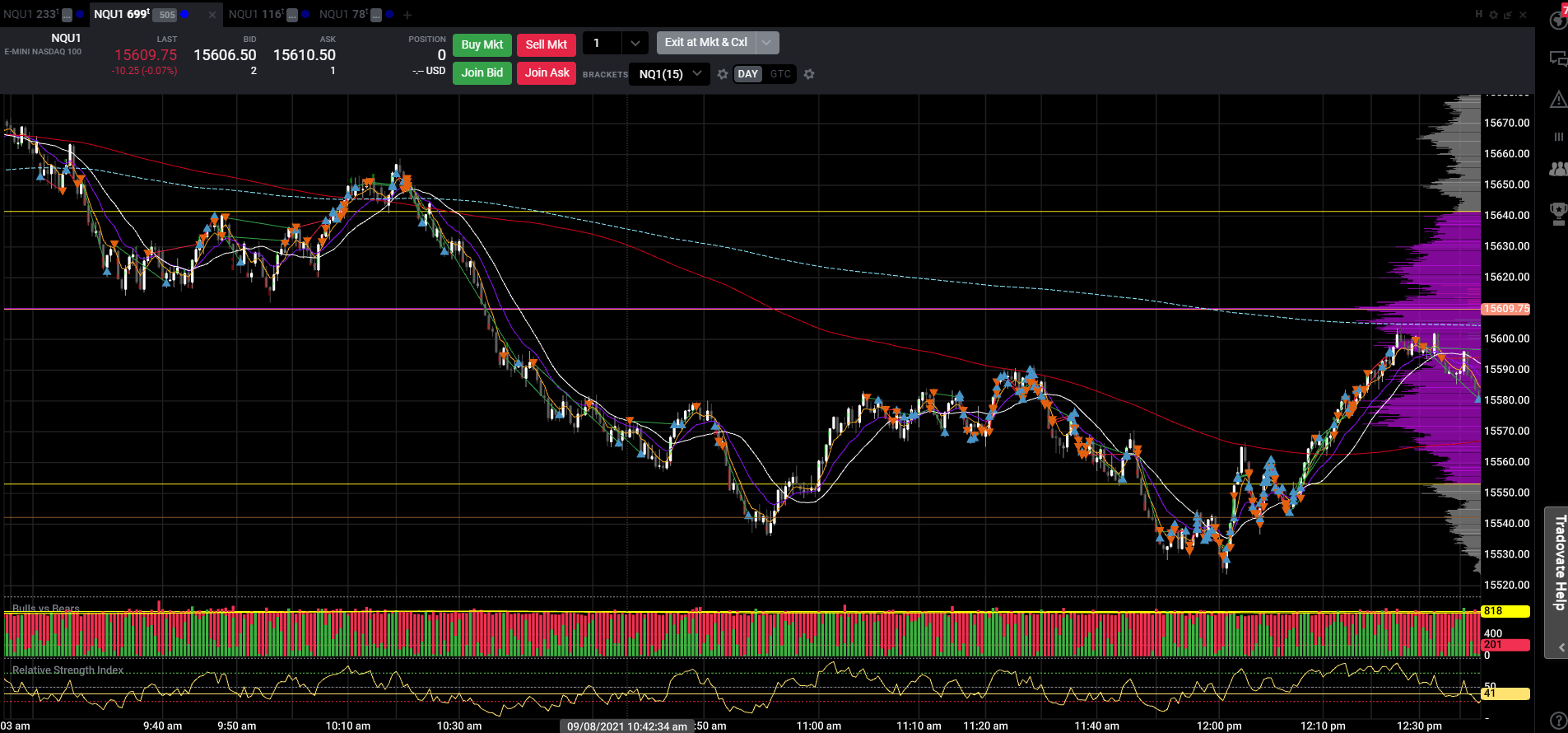Click the quantity input showing 1
Image resolution: width=1568 pixels, height=733 pixels.
603,43
